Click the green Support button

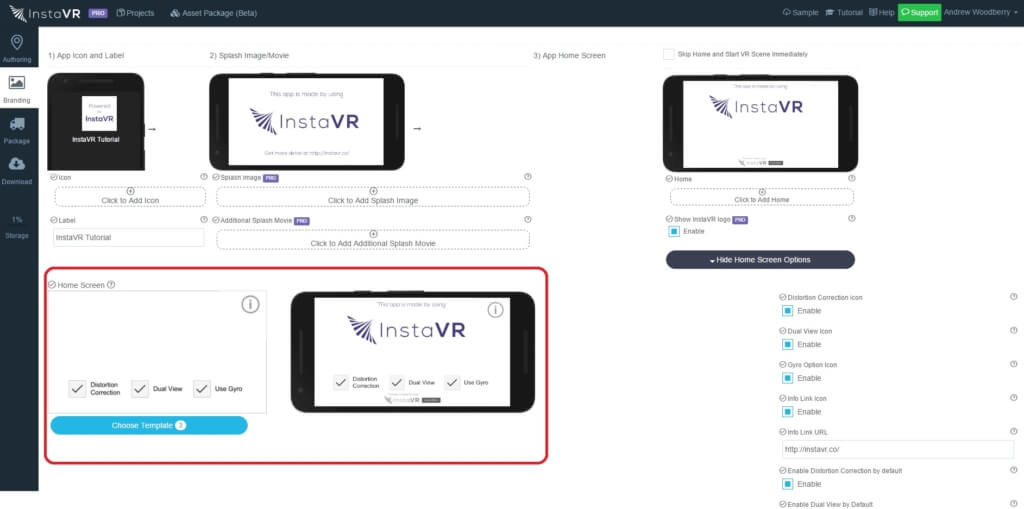(920, 12)
